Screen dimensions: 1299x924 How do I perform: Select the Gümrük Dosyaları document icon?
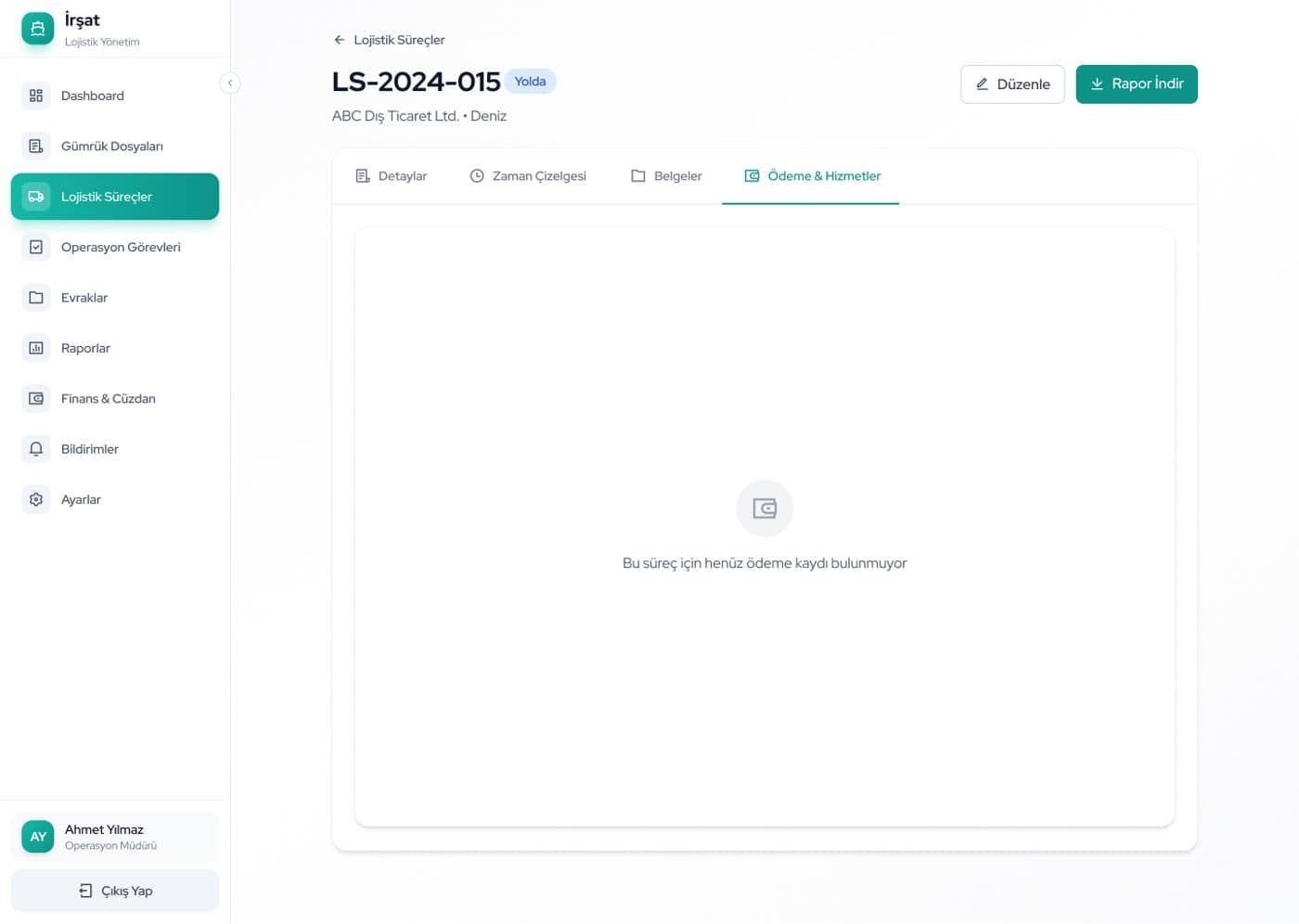[36, 146]
